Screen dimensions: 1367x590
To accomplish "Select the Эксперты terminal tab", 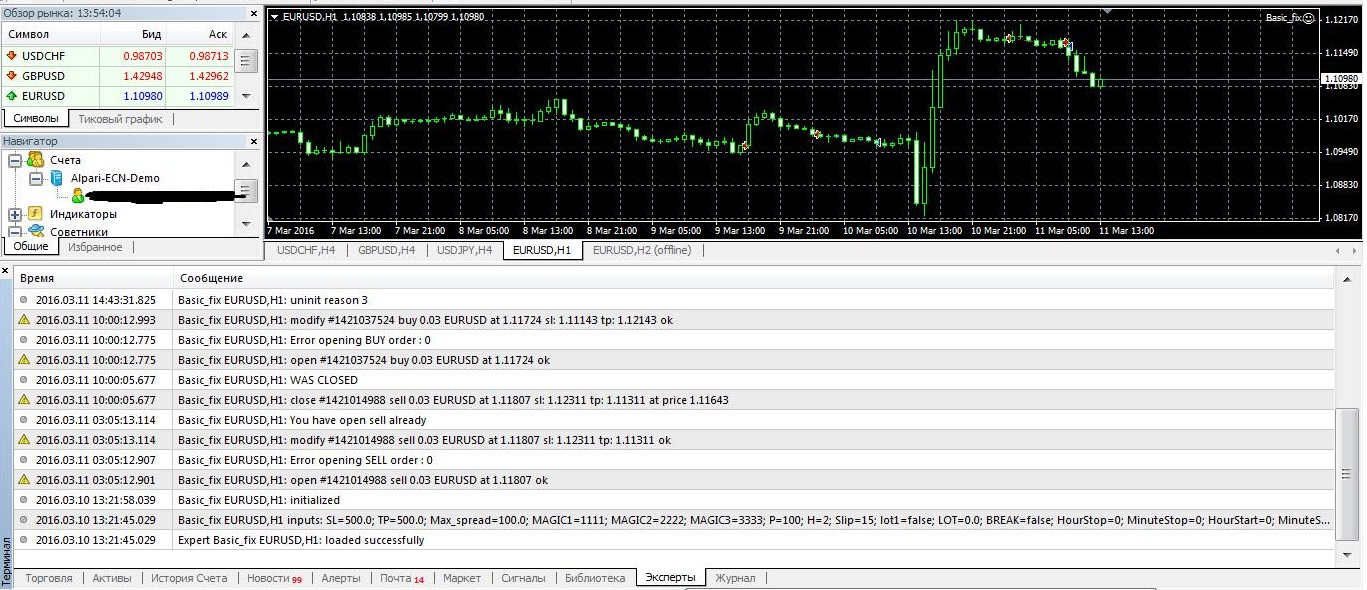I will (670, 578).
